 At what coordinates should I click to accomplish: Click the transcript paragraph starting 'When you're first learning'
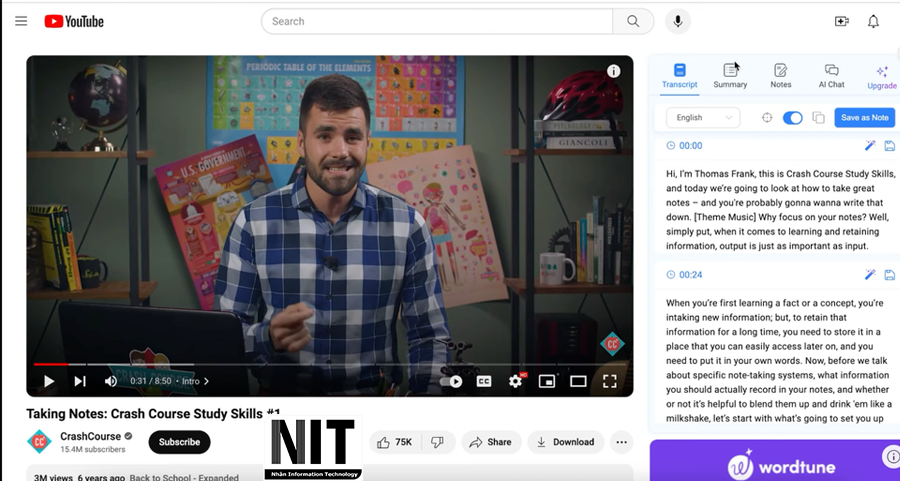779,360
